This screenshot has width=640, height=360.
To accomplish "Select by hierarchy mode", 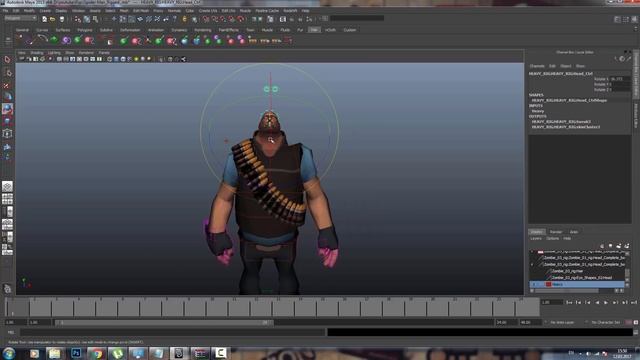I will coord(78,19).
